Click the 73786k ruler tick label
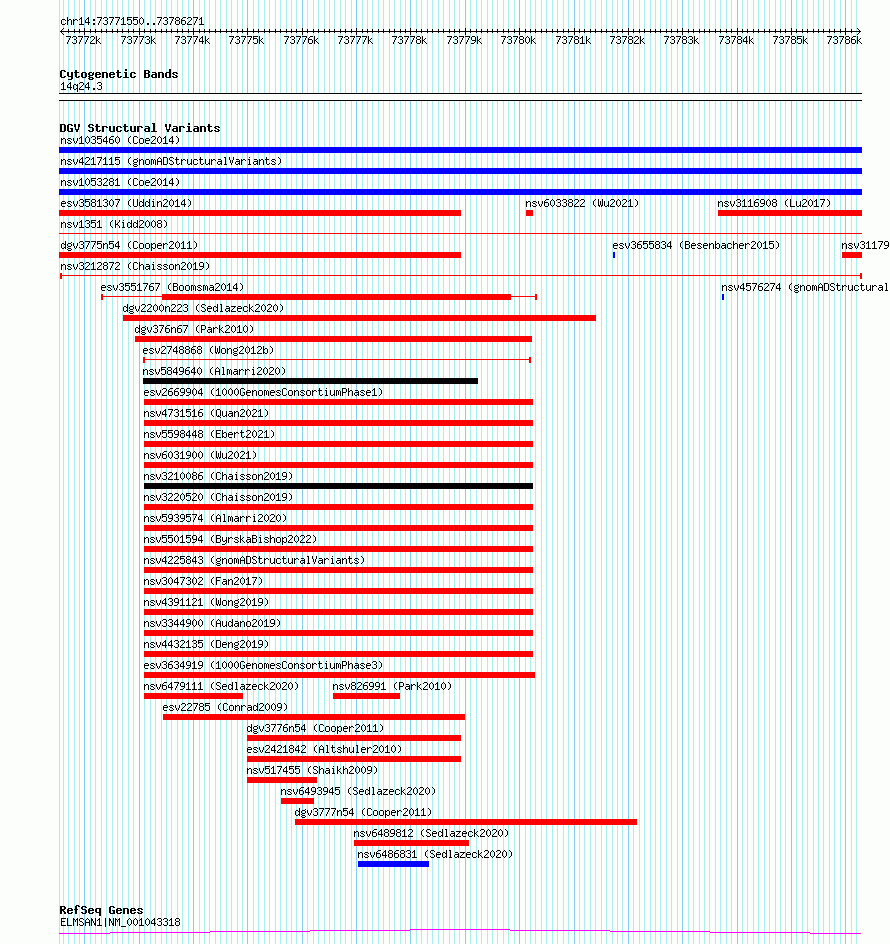 click(x=844, y=40)
